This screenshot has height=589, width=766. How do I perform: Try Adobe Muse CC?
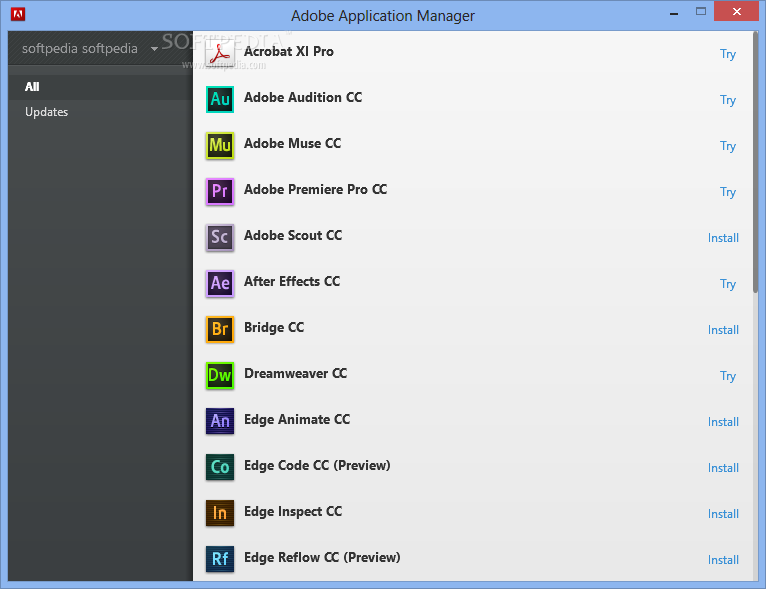click(728, 146)
